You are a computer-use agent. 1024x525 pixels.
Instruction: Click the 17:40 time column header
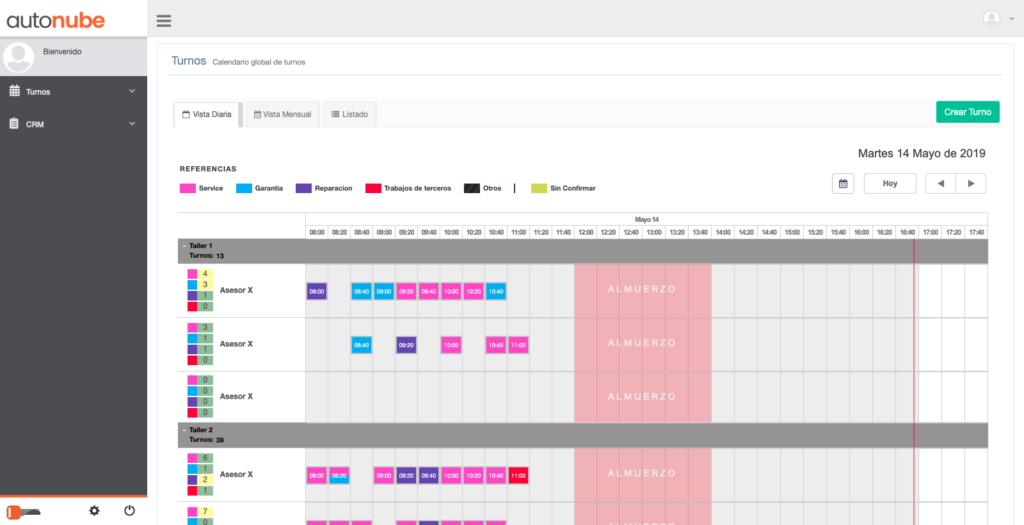pyautogui.click(x=976, y=232)
